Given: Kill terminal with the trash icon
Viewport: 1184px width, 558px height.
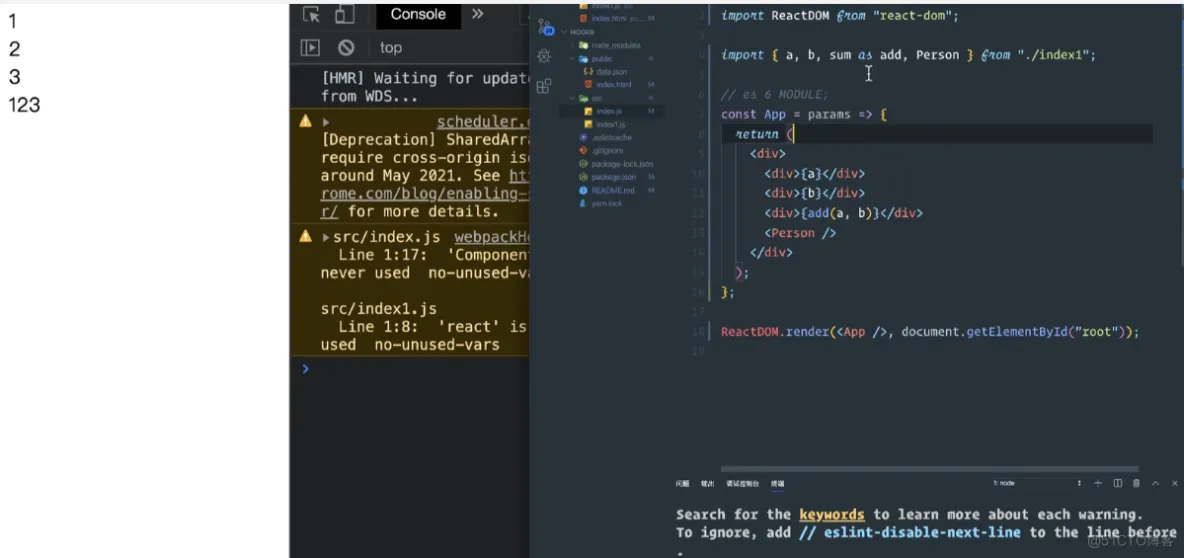Looking at the screenshot, I should coord(1136,483).
